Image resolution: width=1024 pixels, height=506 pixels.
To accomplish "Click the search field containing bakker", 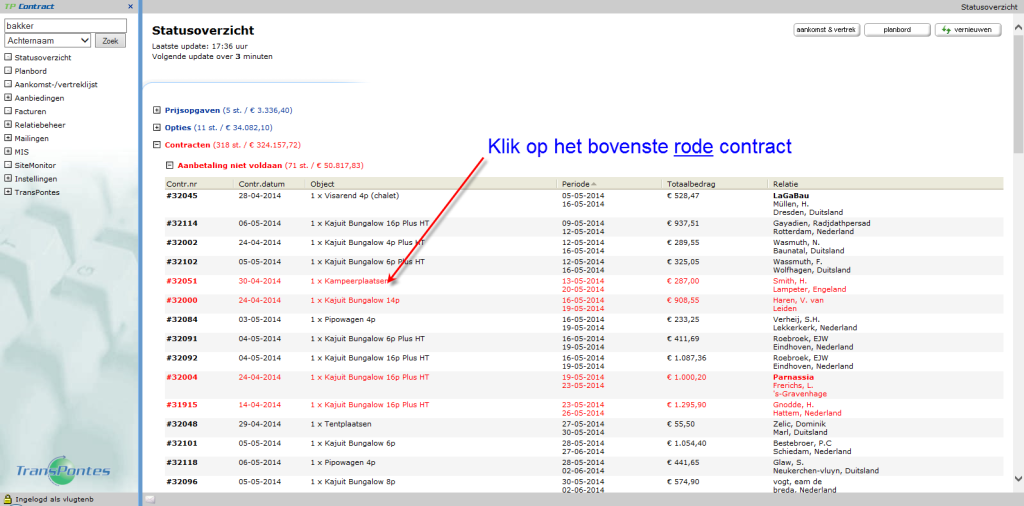I will [x=65, y=25].
